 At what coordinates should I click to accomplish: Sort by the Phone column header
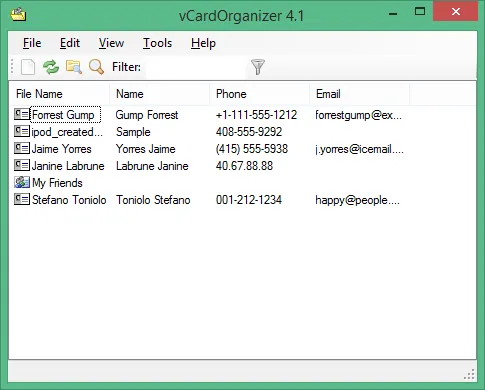coord(259,94)
